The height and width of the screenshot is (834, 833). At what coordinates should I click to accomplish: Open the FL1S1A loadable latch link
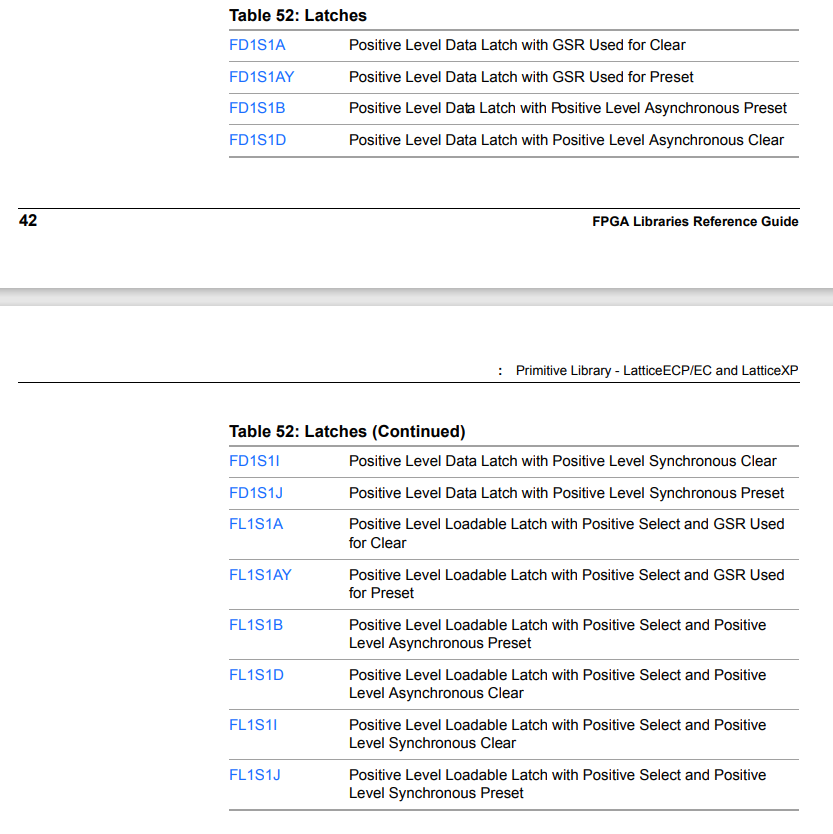click(x=256, y=524)
